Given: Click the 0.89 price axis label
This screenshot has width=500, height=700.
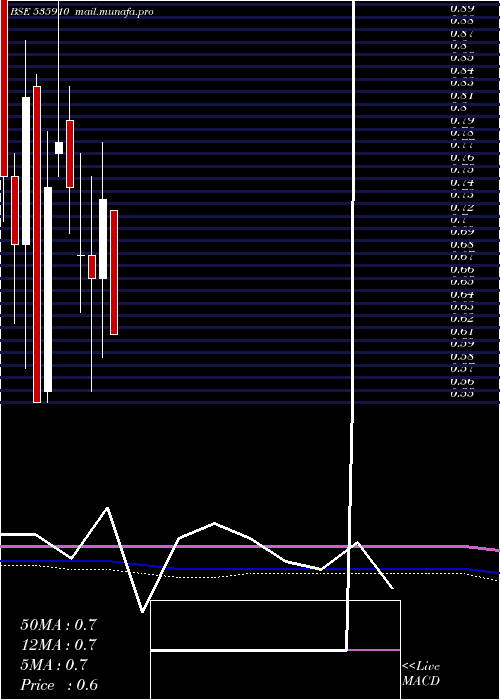Looking at the screenshot, I should [x=462, y=8].
